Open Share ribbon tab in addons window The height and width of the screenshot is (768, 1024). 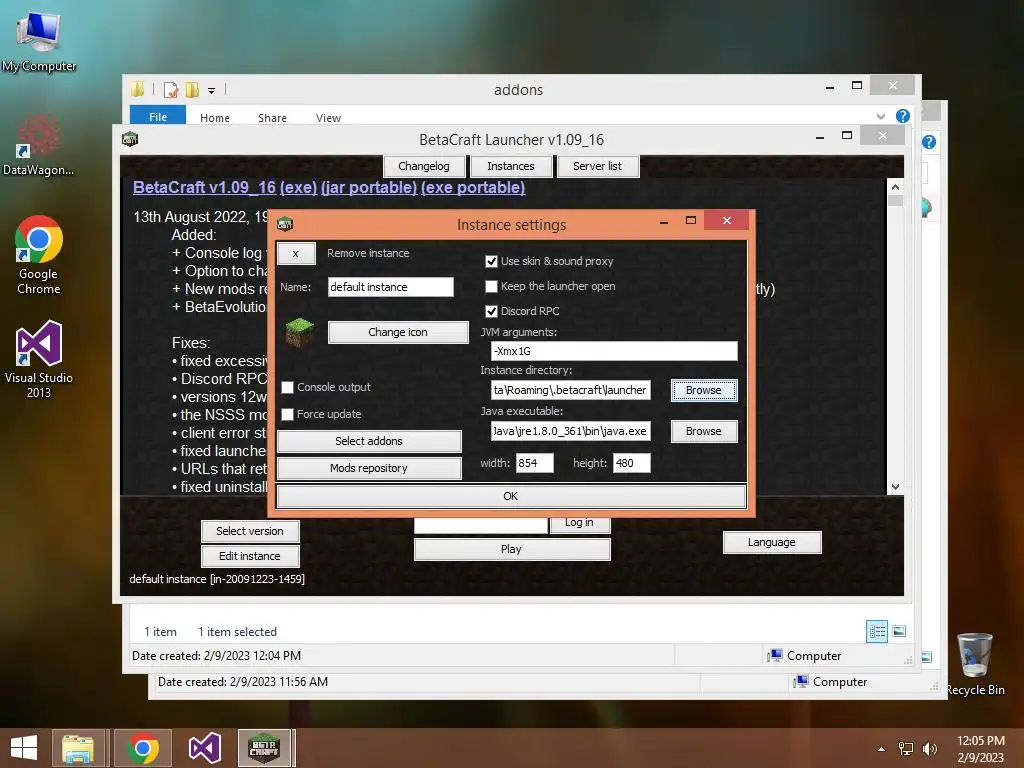(272, 118)
